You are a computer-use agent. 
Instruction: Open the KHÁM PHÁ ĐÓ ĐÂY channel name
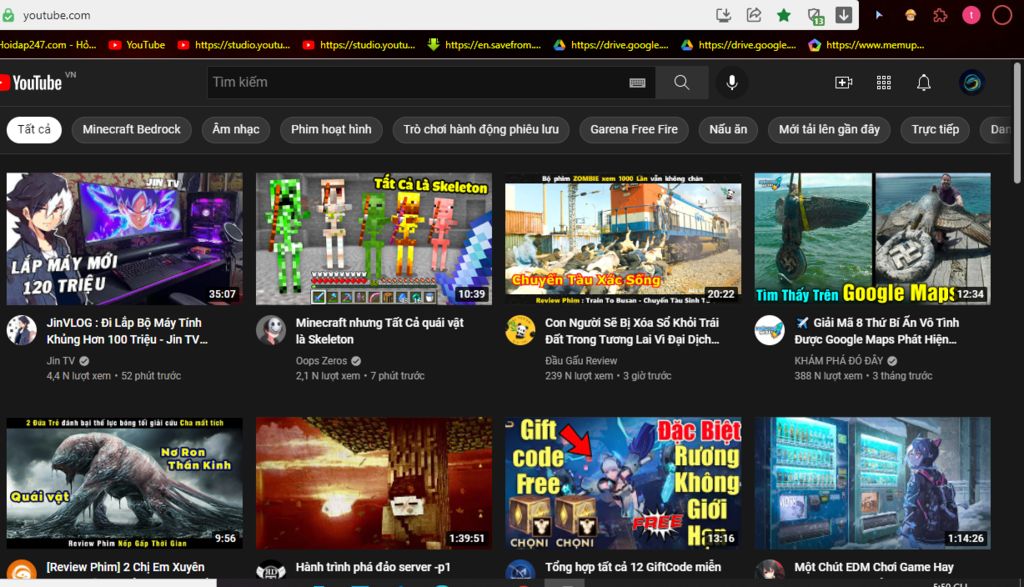click(x=839, y=360)
